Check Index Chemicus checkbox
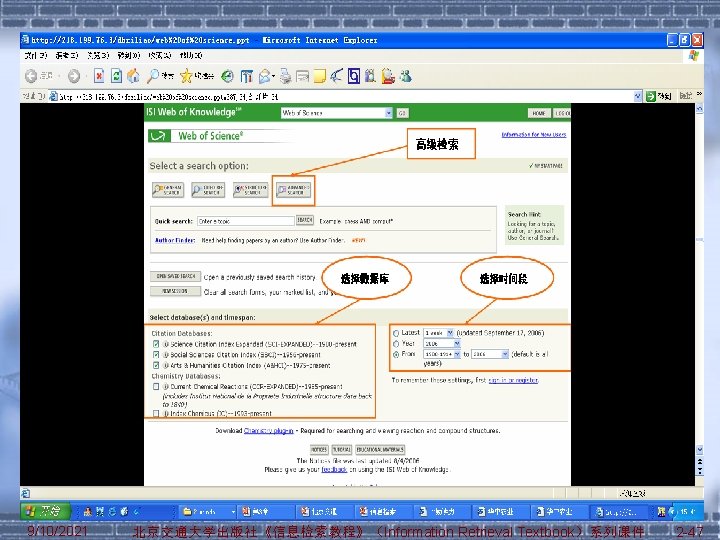This screenshot has width=720, height=540. click(x=156, y=413)
